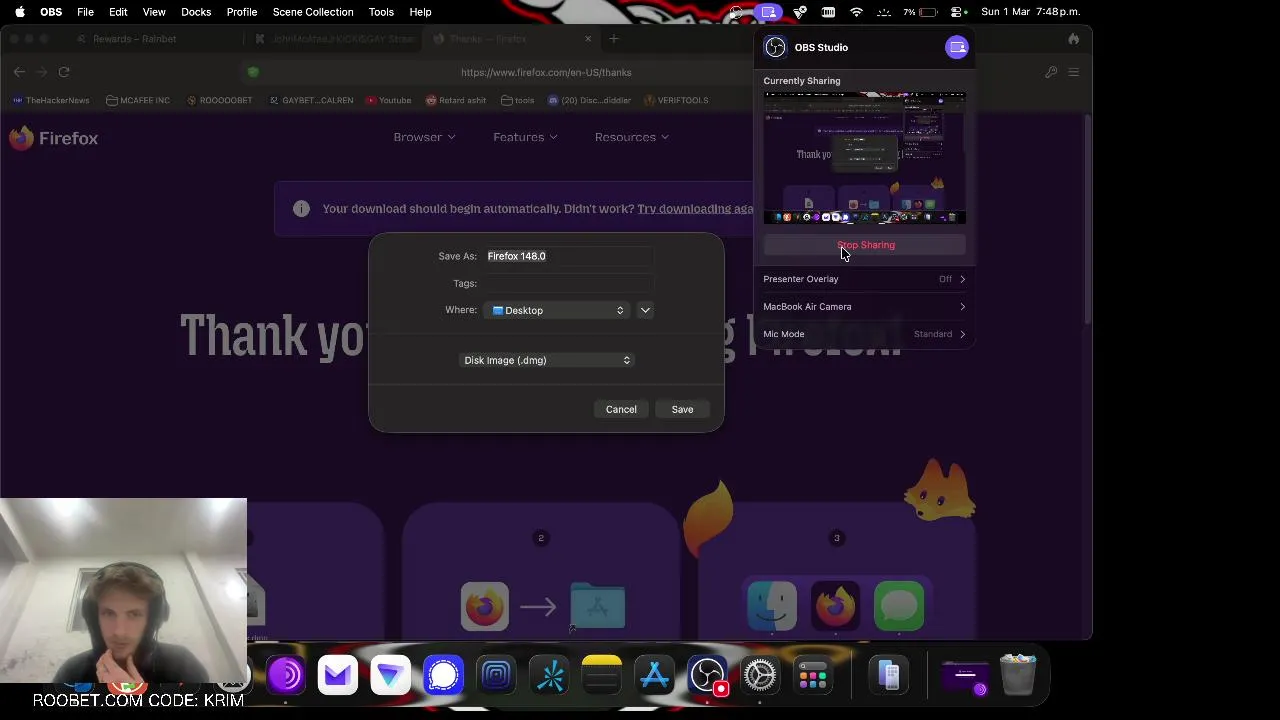Screen dimensions: 1280x720
Task: Expand Presenter Overlay options
Action: pos(864,279)
